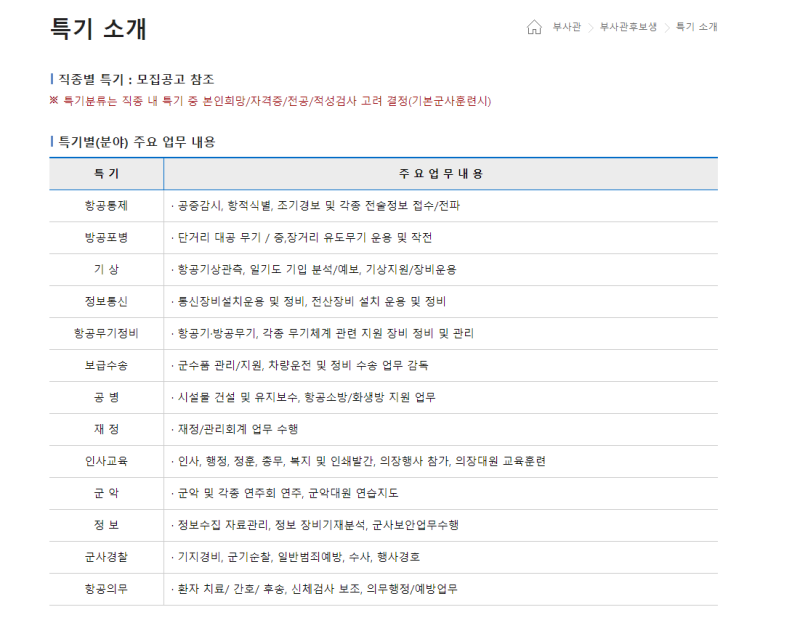Go to the 부사관후보생 breadcrumb link

click(628, 27)
